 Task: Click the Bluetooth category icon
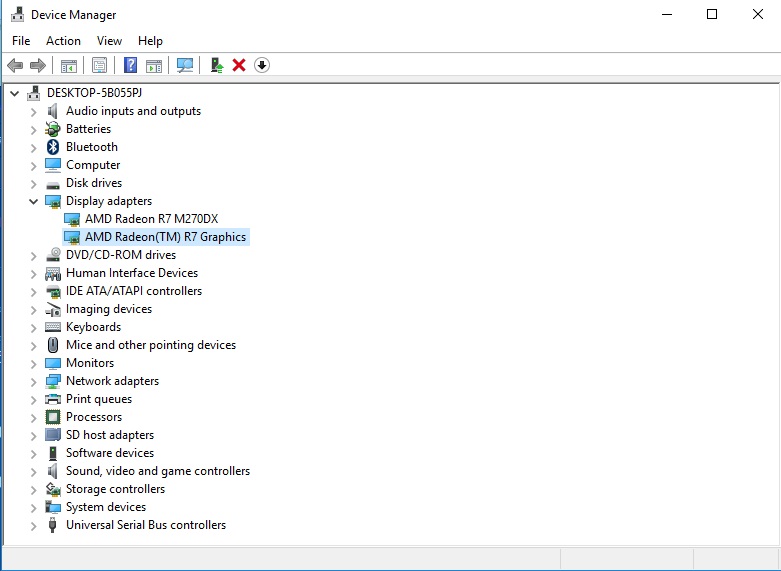click(53, 147)
